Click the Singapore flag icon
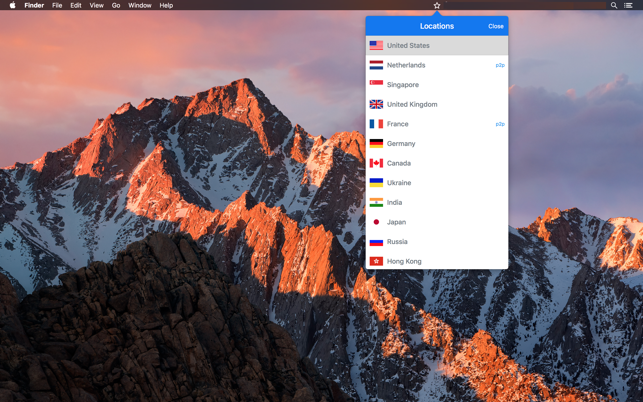The image size is (643, 402). click(376, 85)
